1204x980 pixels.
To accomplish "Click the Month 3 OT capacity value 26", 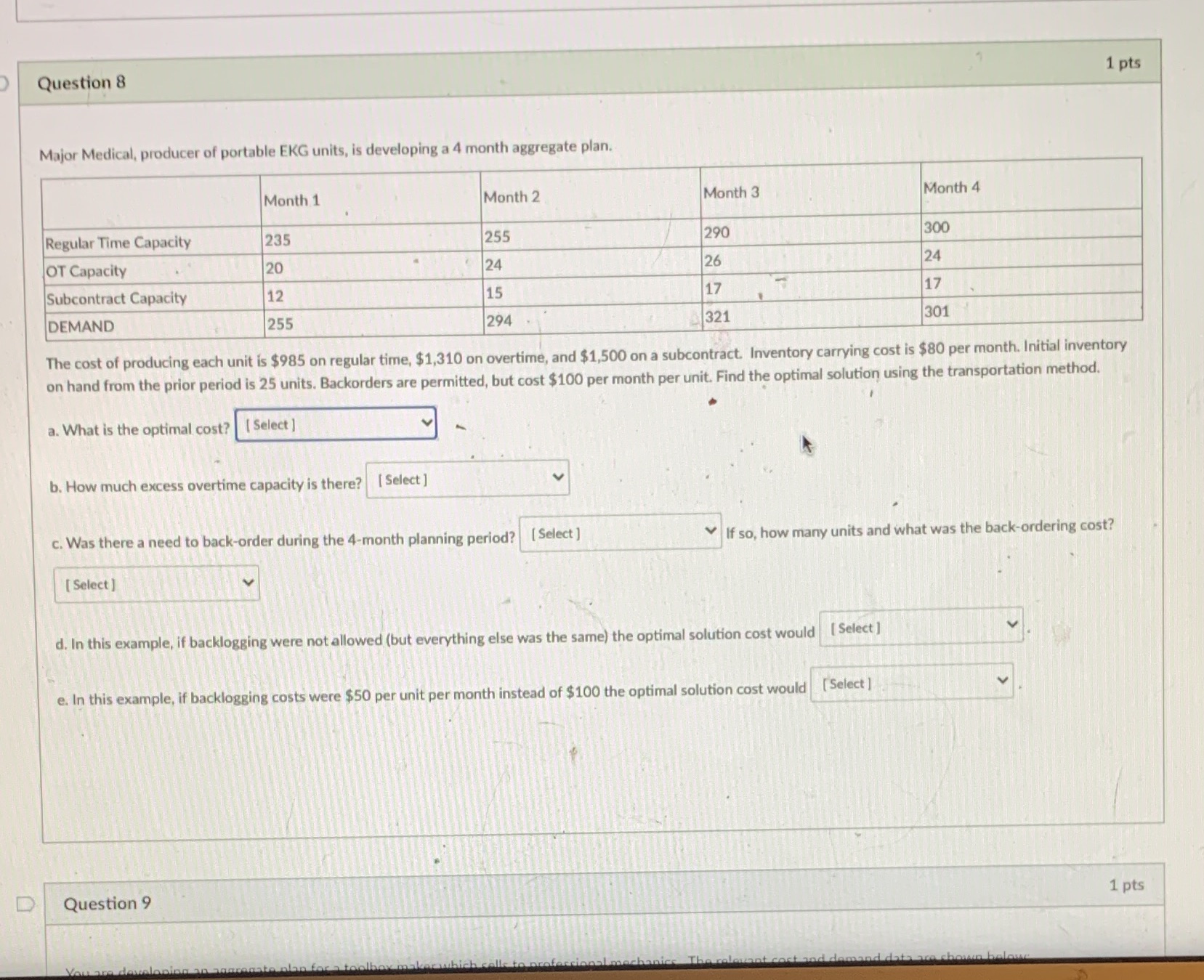I will click(713, 261).
